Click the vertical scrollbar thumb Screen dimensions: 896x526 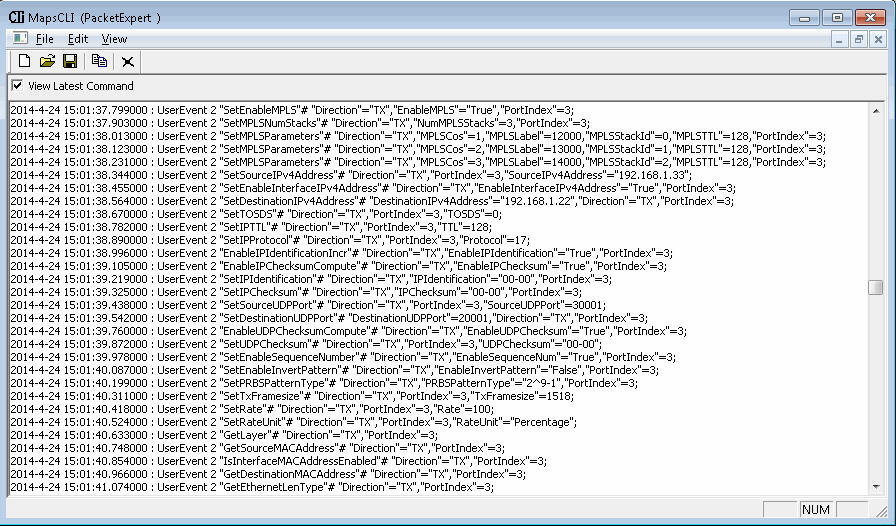pyautogui.click(x=876, y=287)
